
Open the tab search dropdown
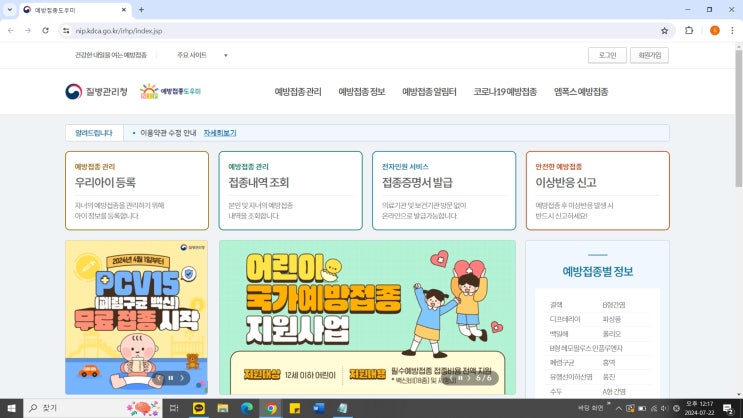pyautogui.click(x=9, y=9)
